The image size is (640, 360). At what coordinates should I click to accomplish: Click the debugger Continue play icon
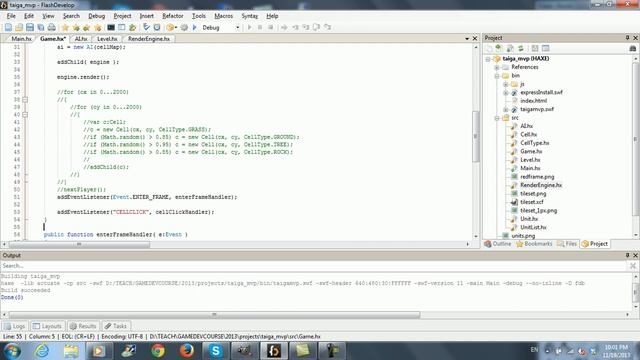pyautogui.click(x=249, y=27)
